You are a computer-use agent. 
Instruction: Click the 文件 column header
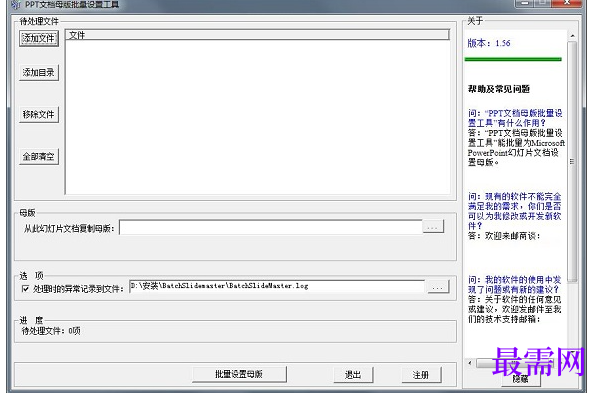tap(257, 35)
